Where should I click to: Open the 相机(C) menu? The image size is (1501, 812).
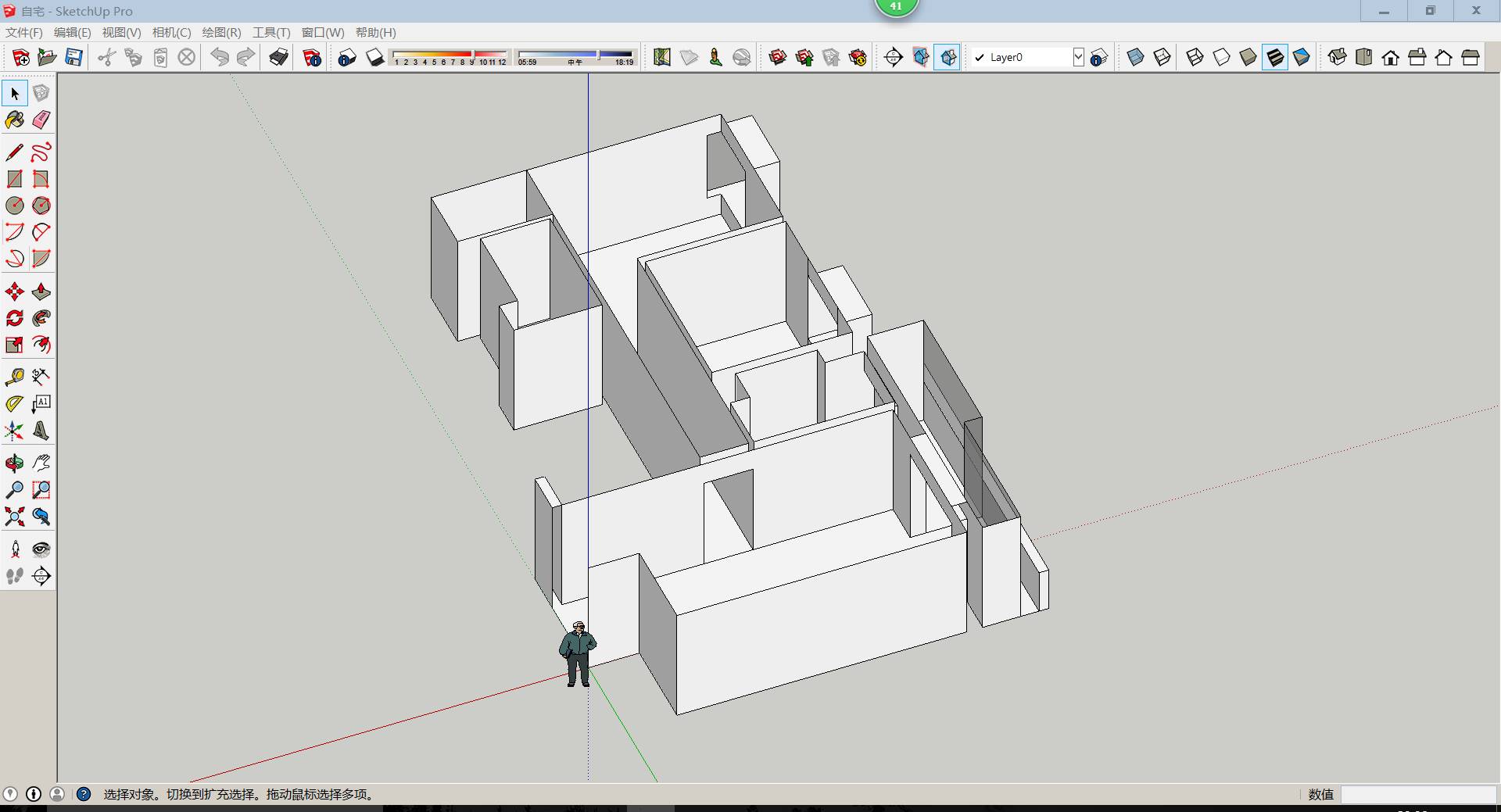point(171,32)
